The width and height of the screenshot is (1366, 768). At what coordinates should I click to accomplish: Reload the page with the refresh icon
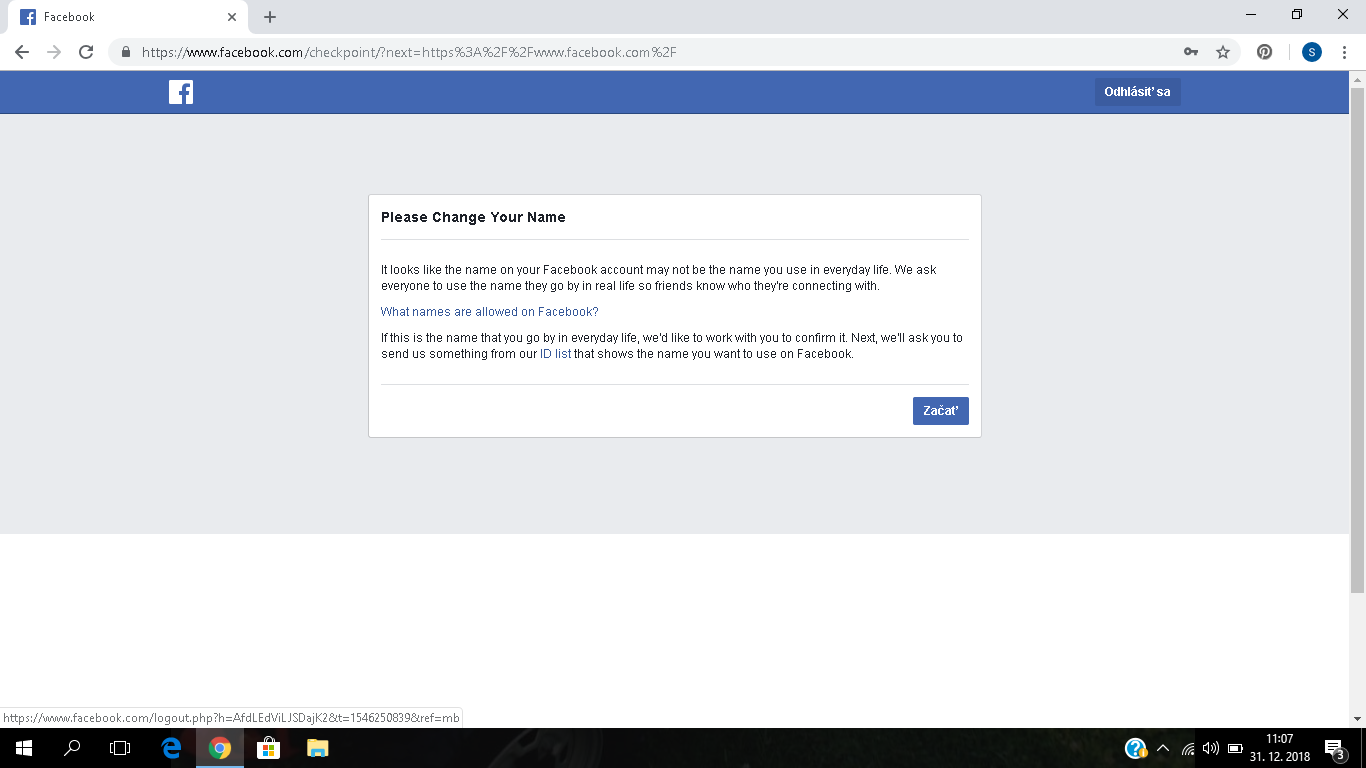86,52
